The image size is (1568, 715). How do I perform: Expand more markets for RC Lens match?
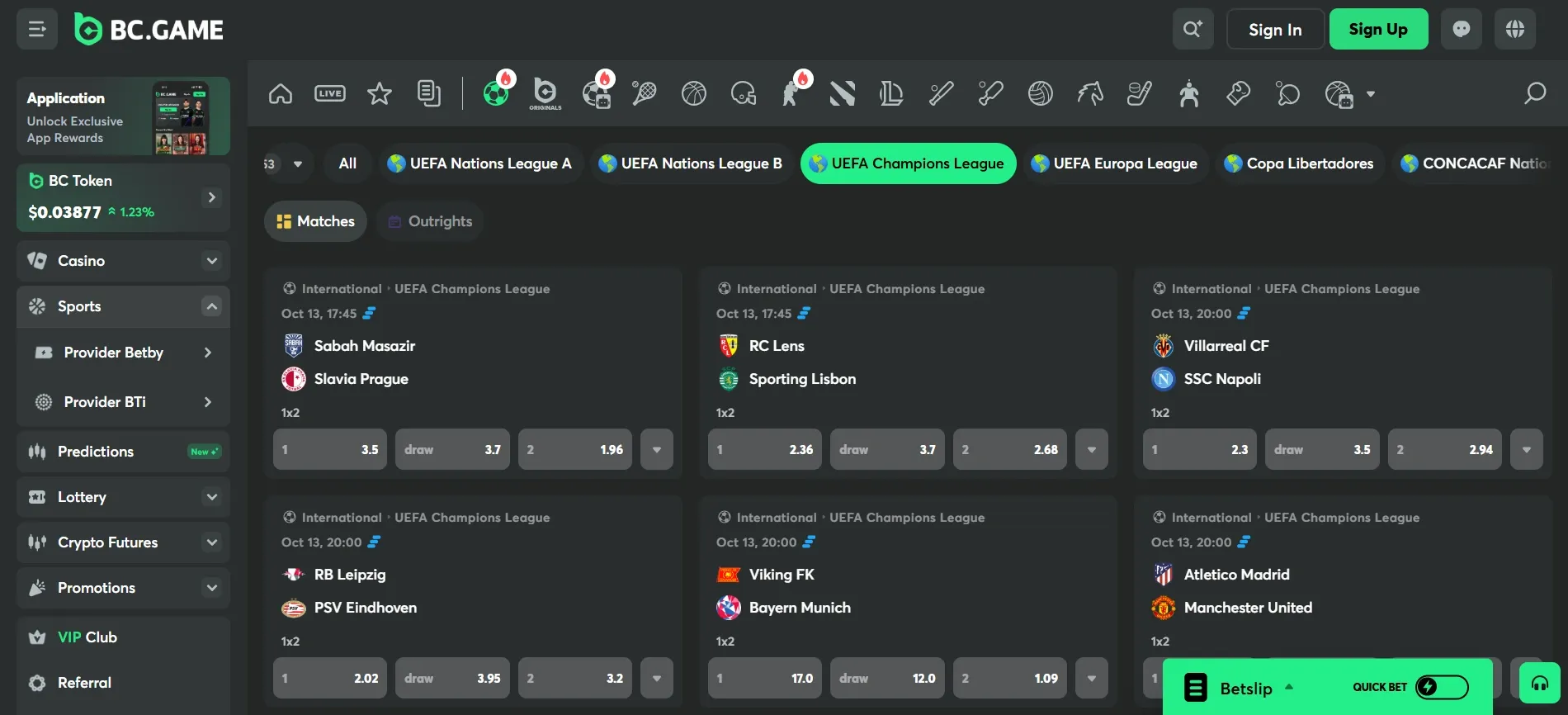point(1092,449)
